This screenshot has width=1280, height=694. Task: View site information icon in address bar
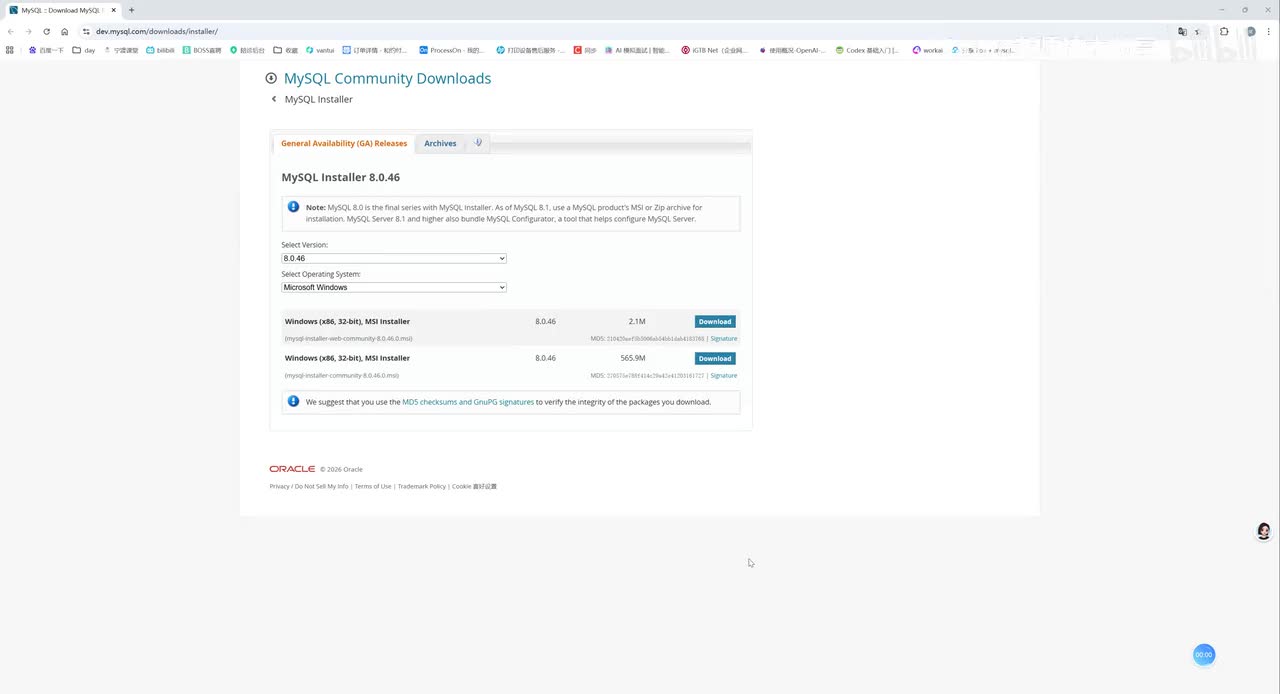[86, 31]
